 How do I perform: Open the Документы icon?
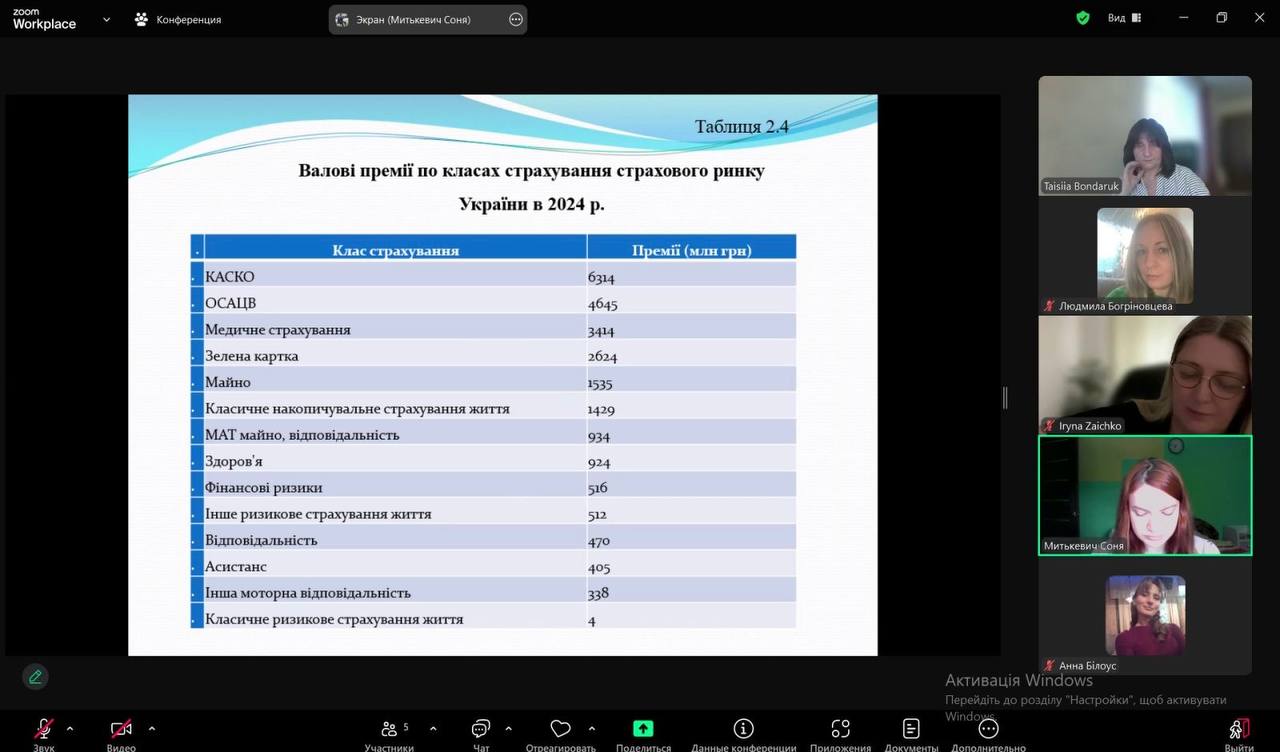coord(910,729)
